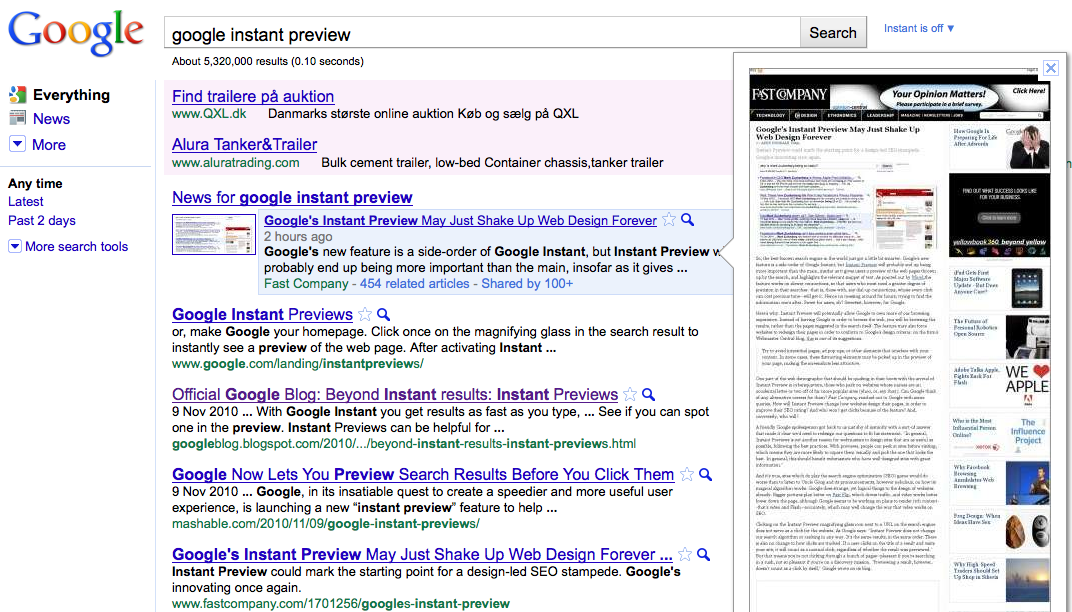Click magnifier preview icon on news result
Screen dimensions: 1072x612
pyautogui.click(x=688, y=219)
